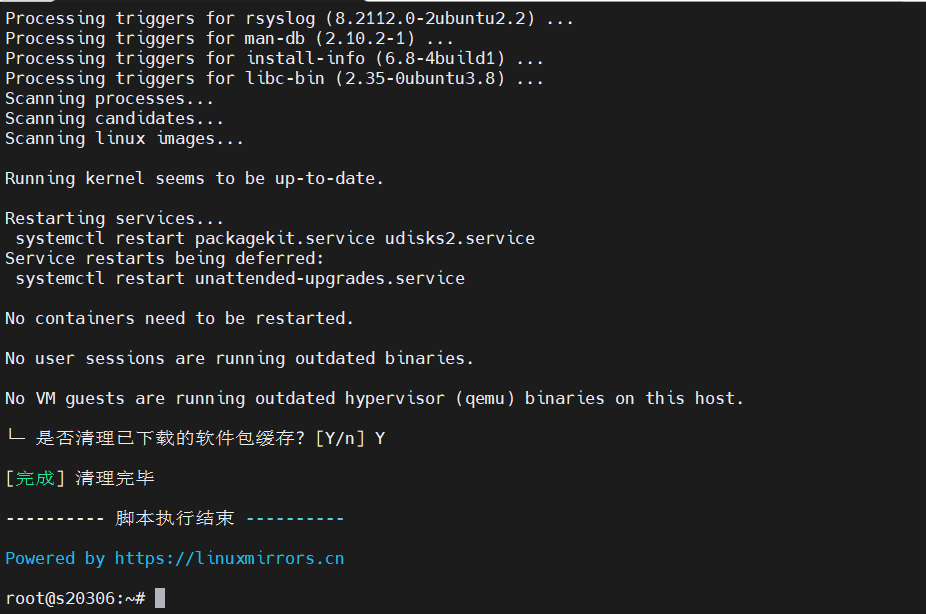The width and height of the screenshot is (926, 614).
Task: Click the 'Scanning candidates...' line
Action: [x=114, y=118]
